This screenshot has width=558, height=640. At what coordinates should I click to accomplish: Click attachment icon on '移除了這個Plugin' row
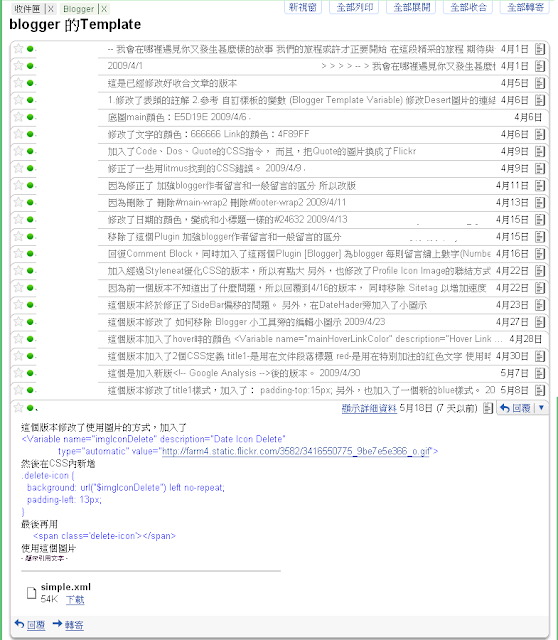[x=540, y=237]
